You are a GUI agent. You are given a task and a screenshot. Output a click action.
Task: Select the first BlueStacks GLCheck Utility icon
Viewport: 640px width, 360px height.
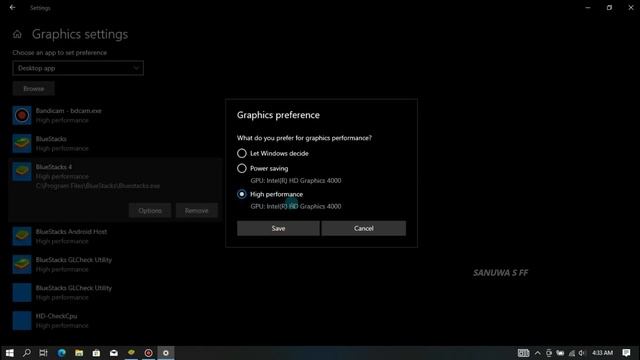tap(22, 264)
